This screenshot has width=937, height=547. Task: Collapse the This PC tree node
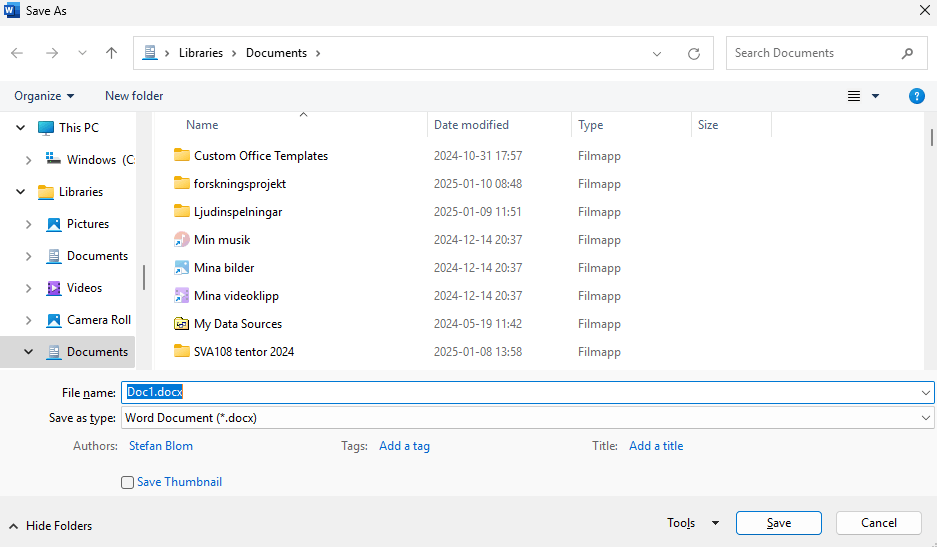tap(20, 127)
